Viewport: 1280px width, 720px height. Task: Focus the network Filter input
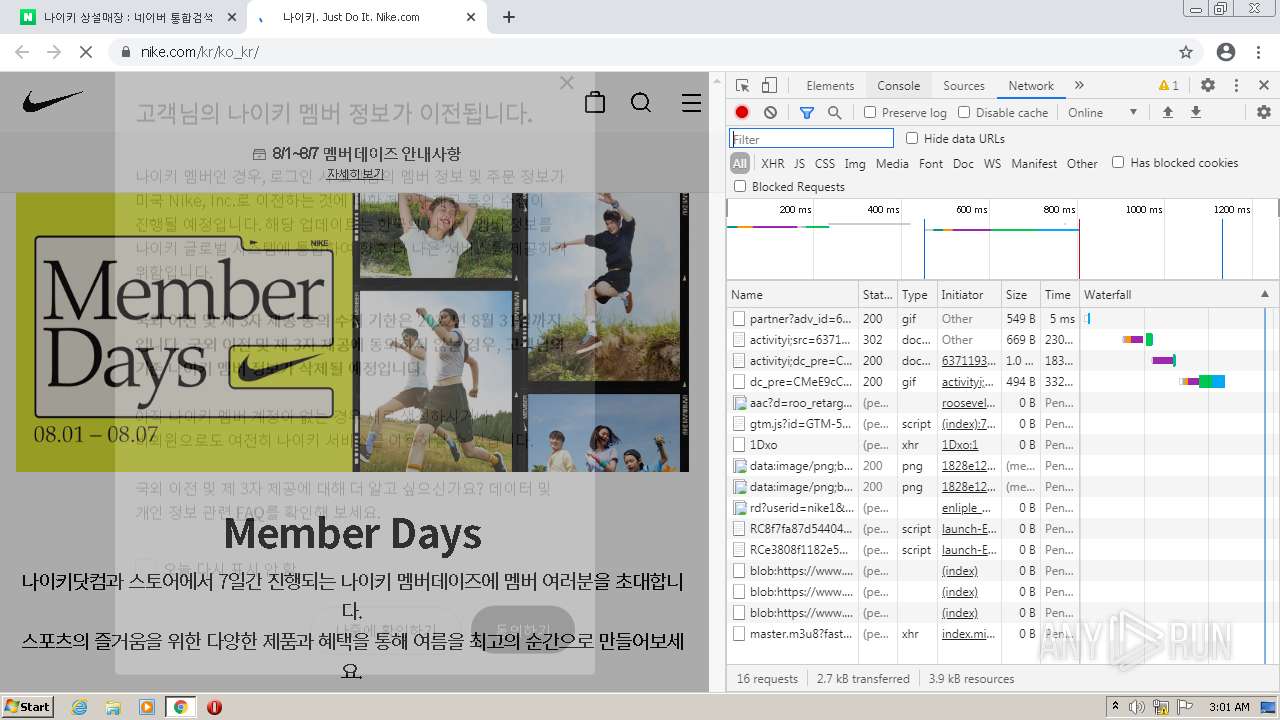811,139
